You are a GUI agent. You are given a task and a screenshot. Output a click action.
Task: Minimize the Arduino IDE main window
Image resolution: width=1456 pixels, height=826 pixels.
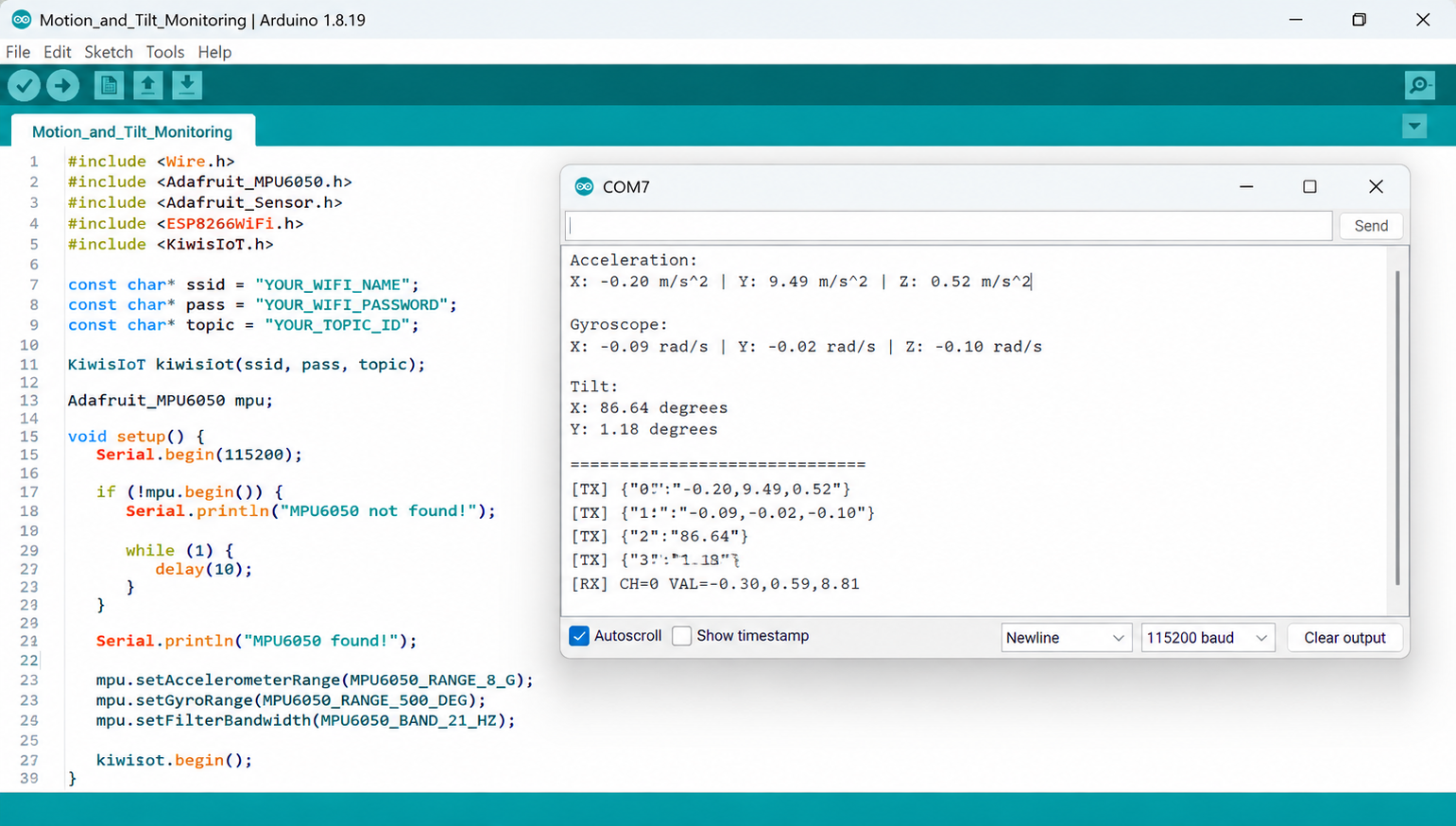1295,20
